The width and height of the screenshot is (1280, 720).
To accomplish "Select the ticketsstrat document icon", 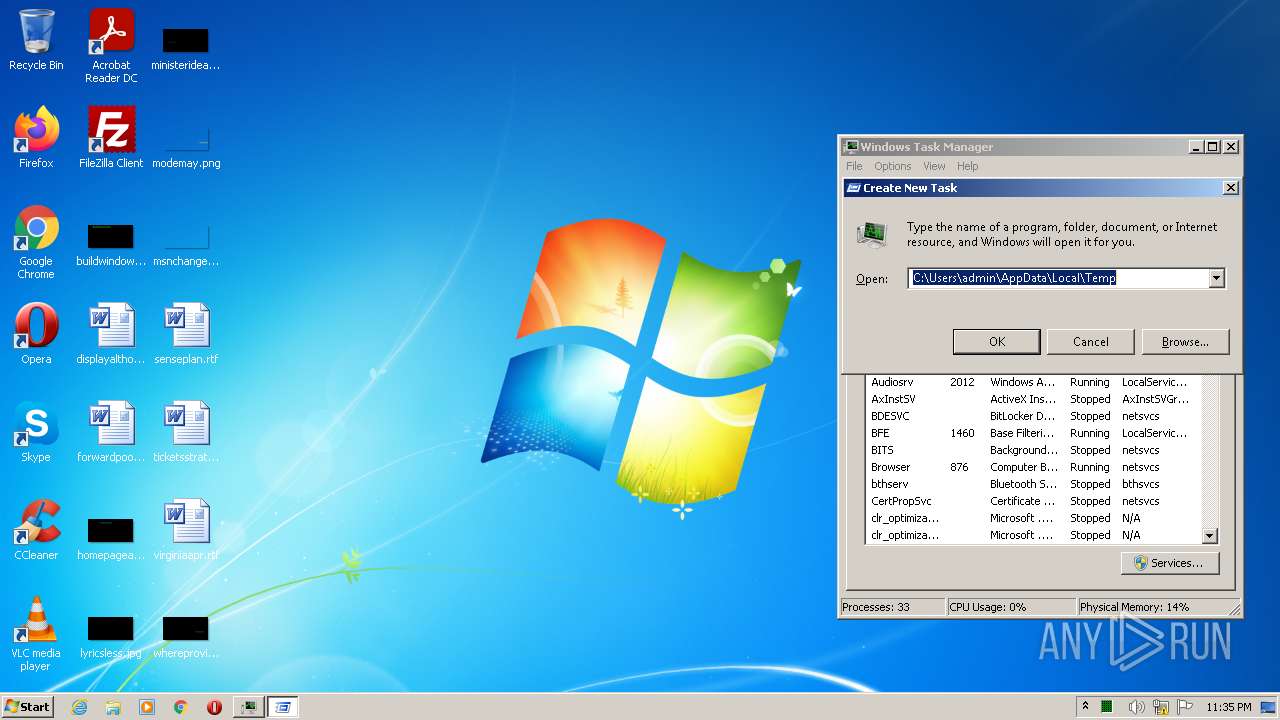I will pyautogui.click(x=186, y=432).
